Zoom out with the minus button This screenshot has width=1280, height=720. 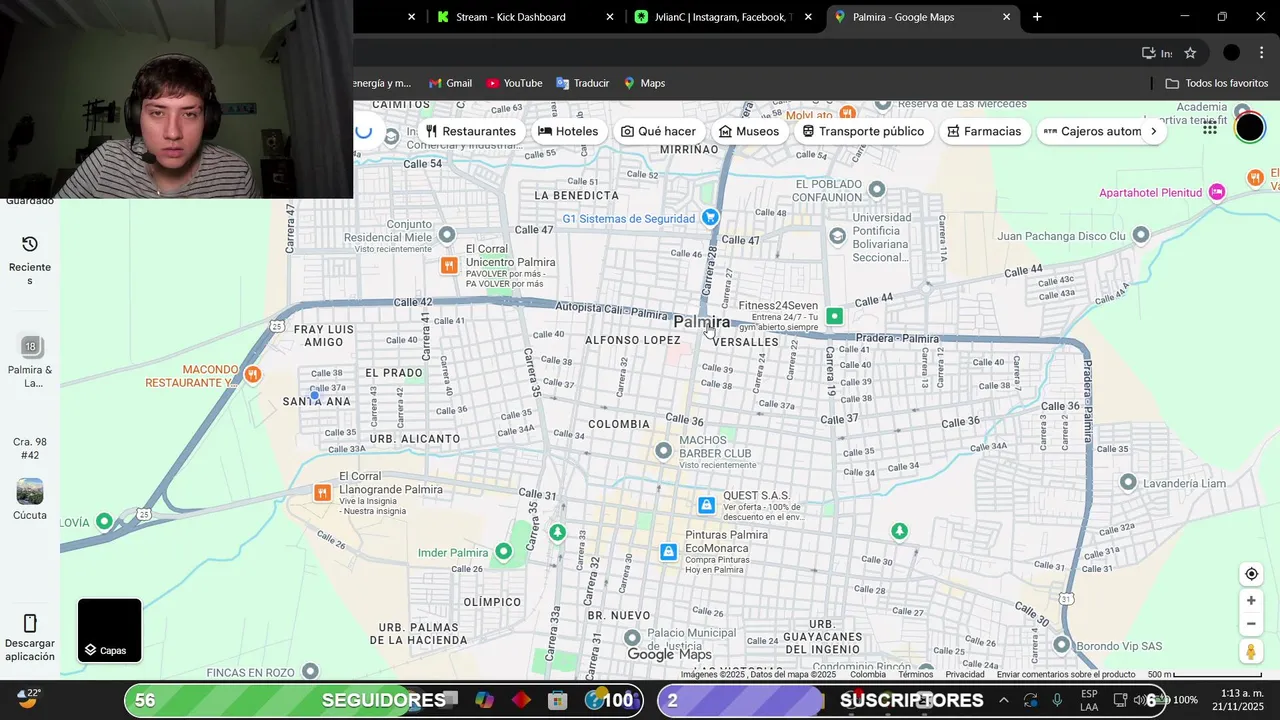[x=1251, y=624]
